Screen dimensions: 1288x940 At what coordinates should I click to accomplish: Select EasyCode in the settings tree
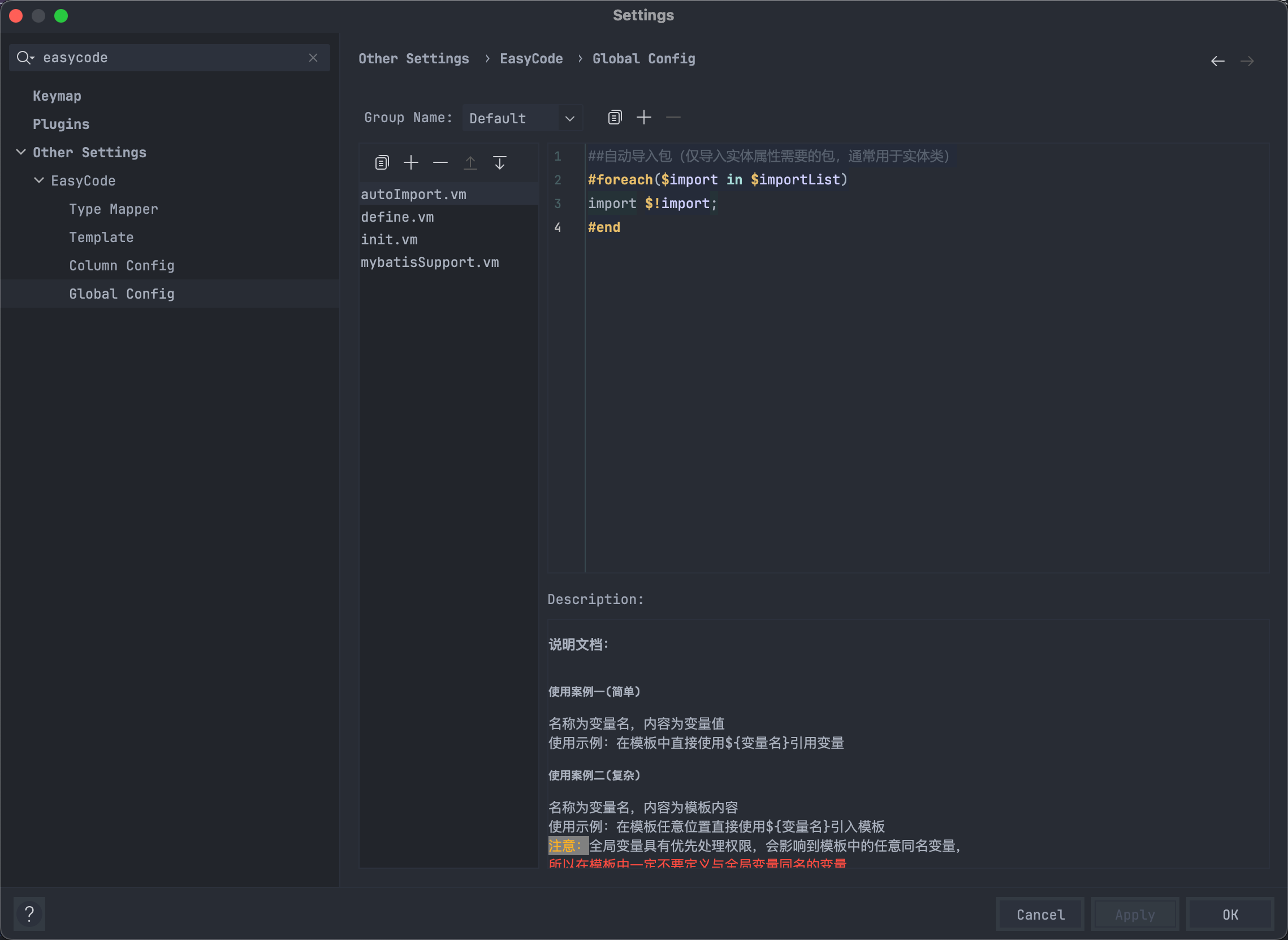point(83,181)
